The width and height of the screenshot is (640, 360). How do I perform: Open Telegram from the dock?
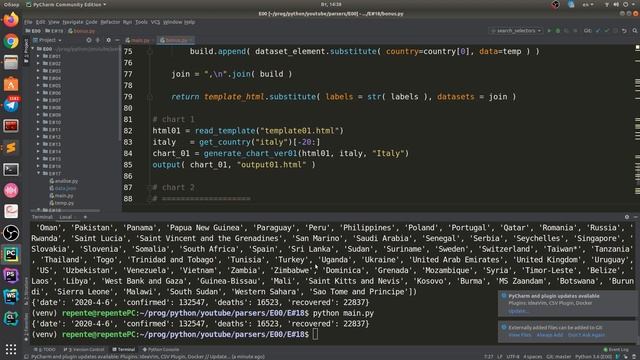click(11, 105)
